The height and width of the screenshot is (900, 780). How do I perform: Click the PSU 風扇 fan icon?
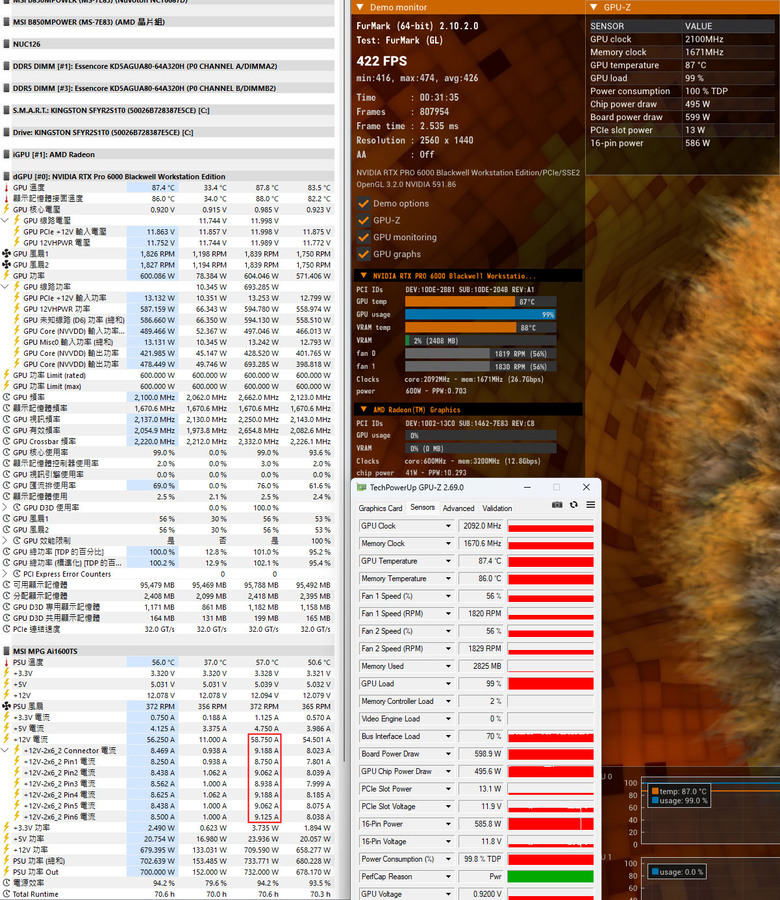[x=6, y=706]
